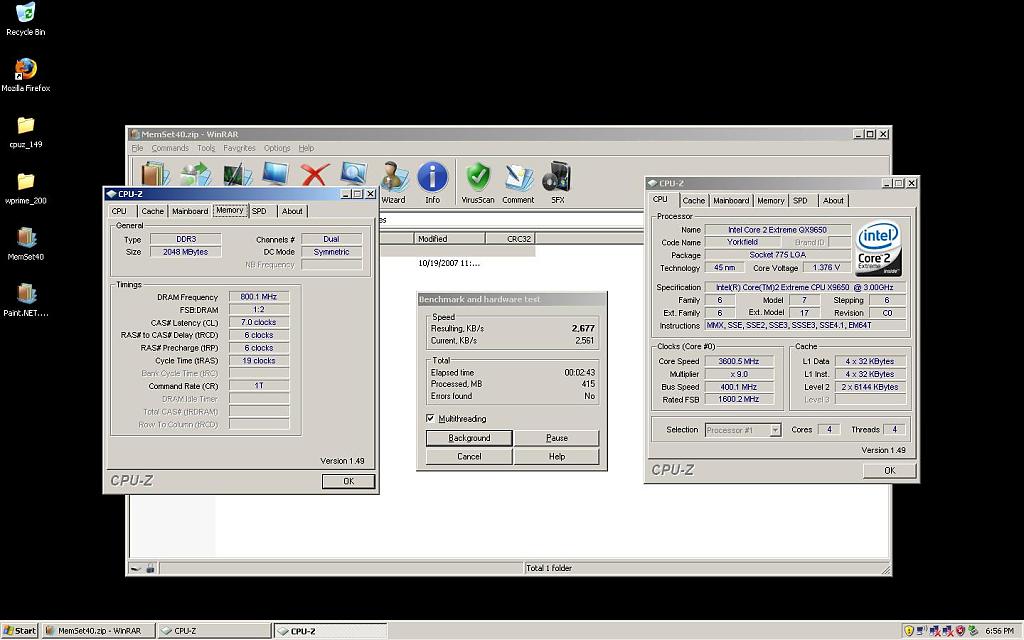Screen dimensions: 1024x640
Task: Click the 'Total 1 folder' status bar text
Action: pyautogui.click(x=549, y=568)
